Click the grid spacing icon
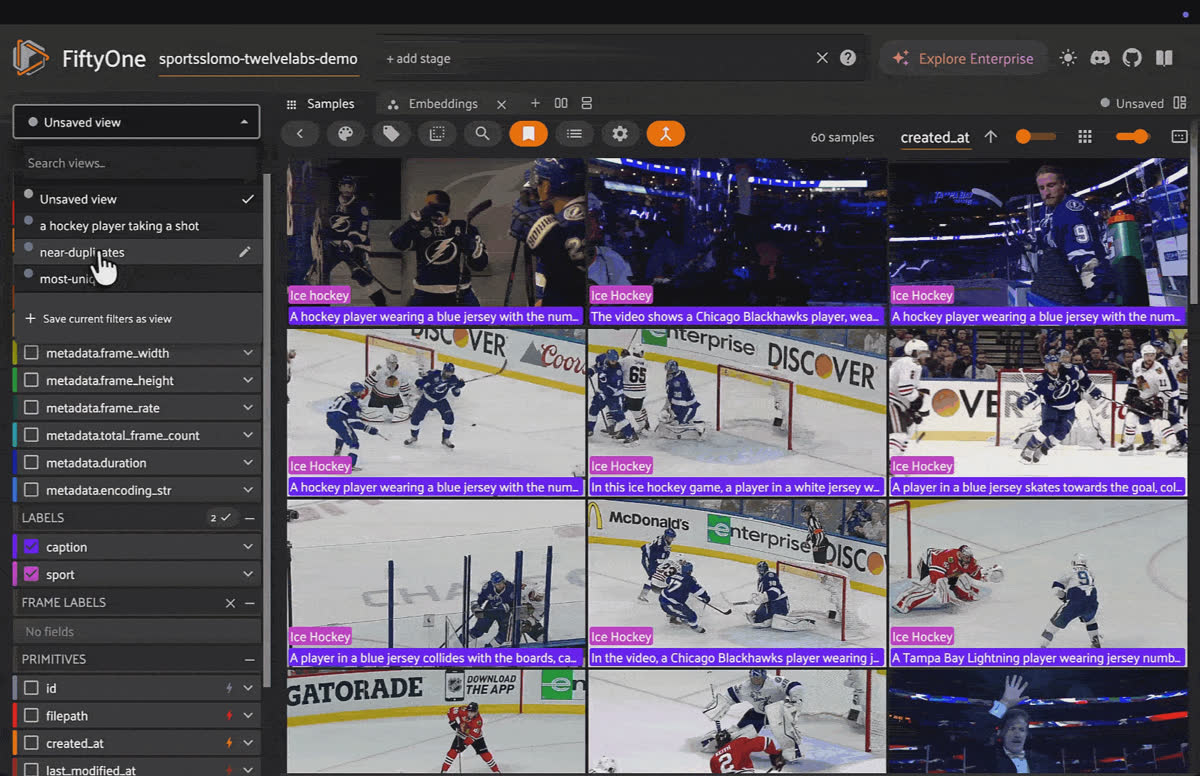The width and height of the screenshot is (1200, 776). pos(1085,136)
